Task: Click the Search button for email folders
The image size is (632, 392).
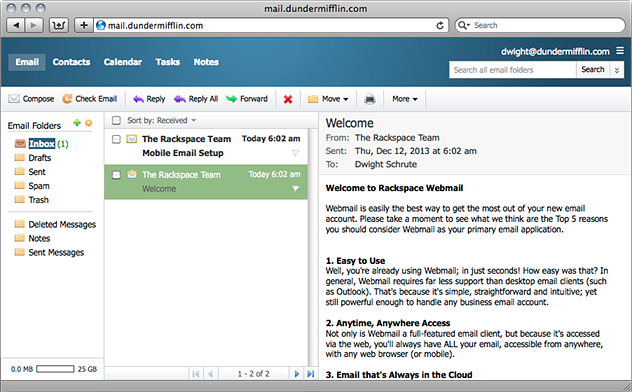Action: (592, 70)
